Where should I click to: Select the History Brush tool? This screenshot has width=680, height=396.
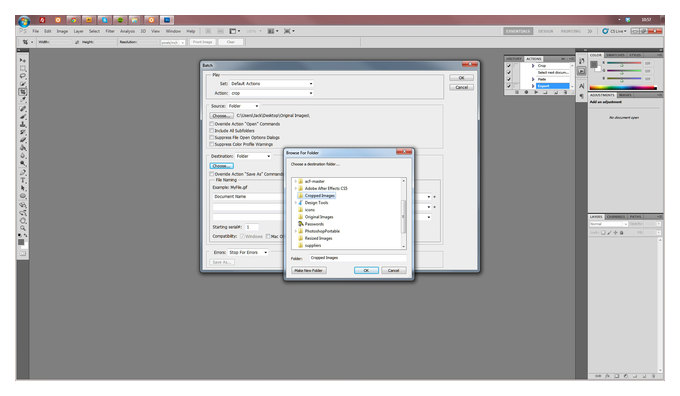23,132
